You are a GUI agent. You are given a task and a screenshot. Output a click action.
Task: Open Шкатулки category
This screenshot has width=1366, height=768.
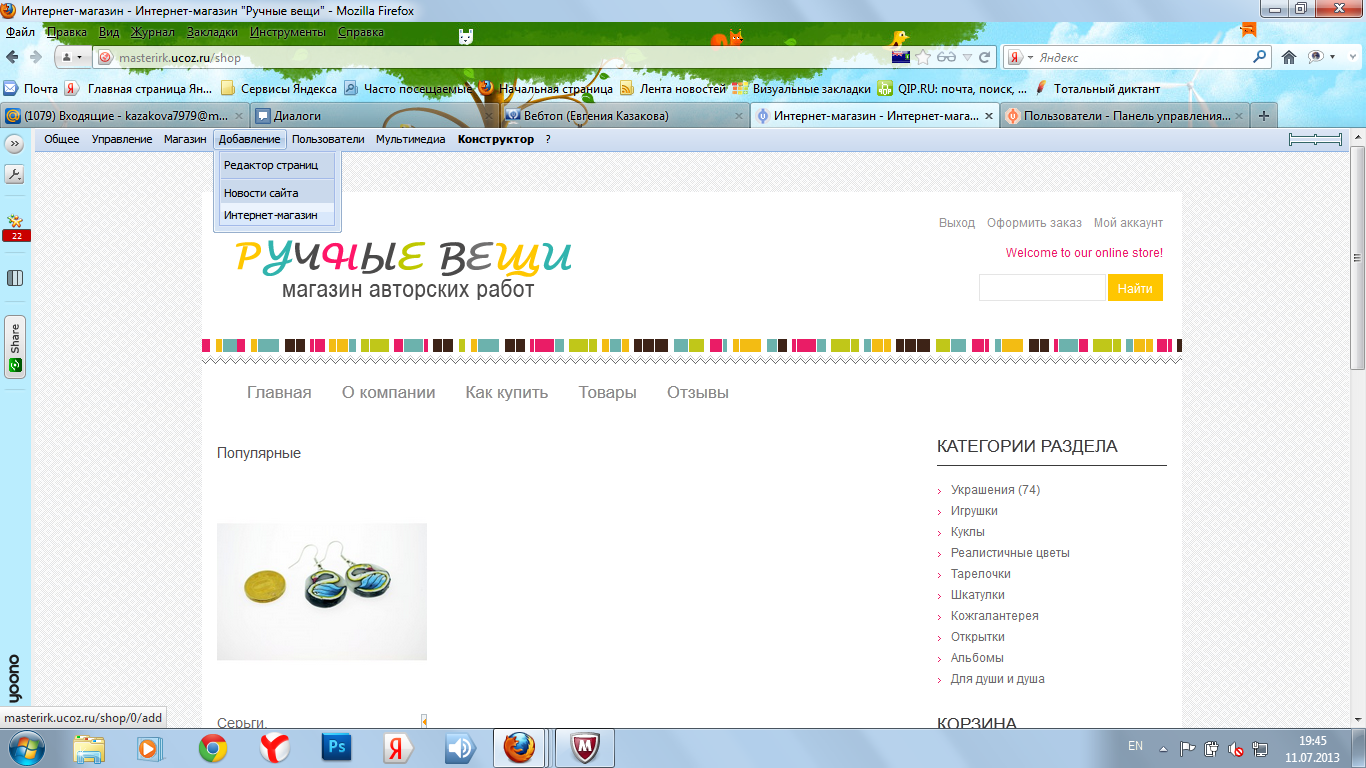(978, 595)
